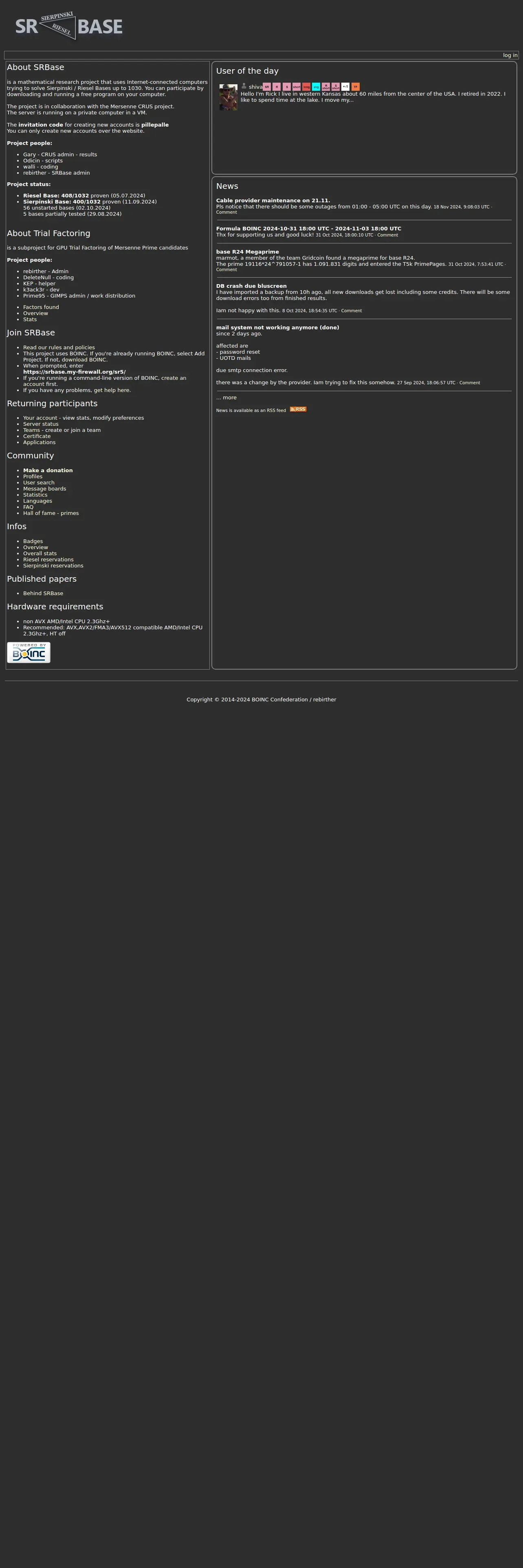Click the pink S badge

point(286,87)
